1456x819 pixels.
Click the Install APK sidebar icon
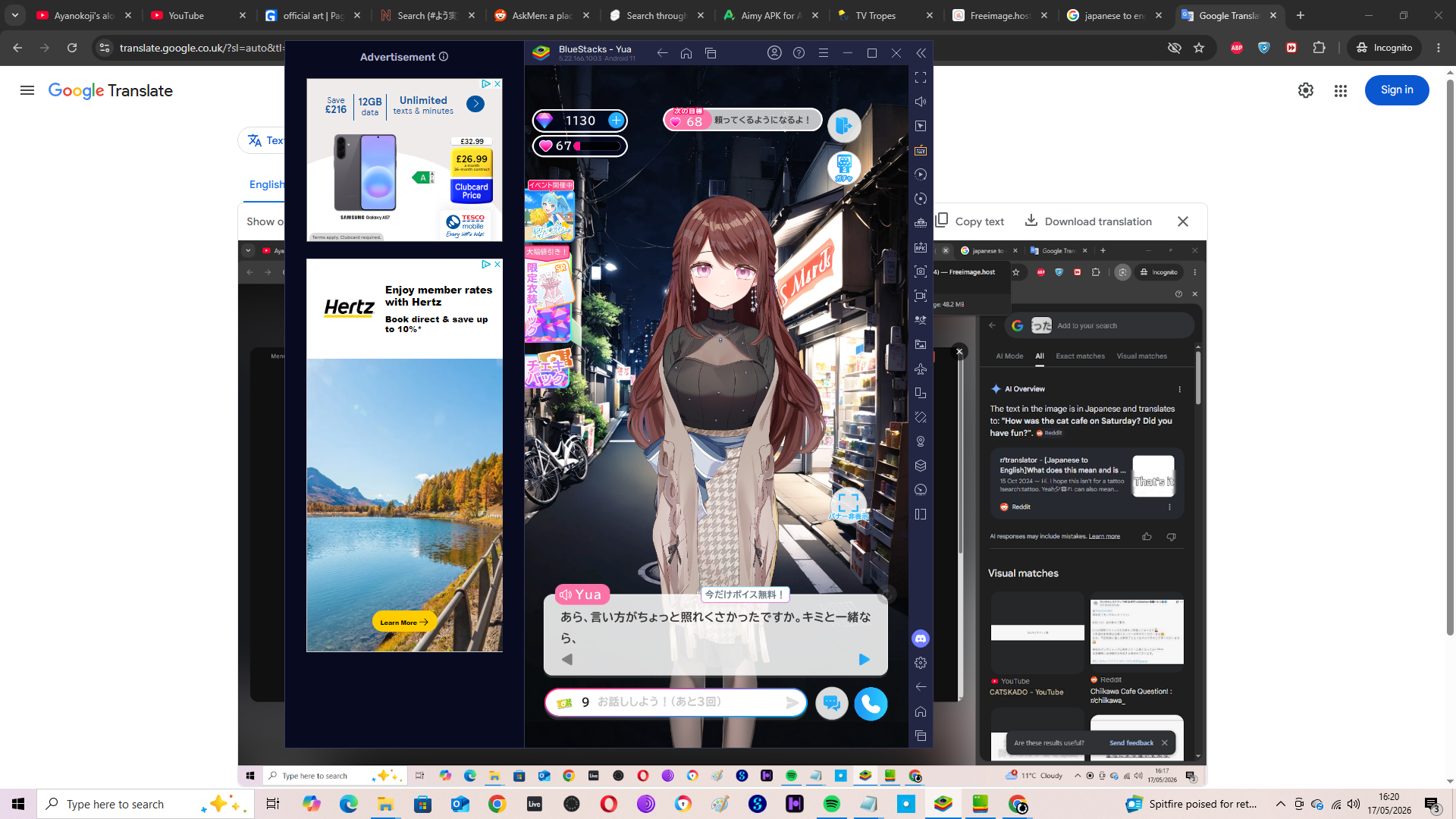click(921, 247)
